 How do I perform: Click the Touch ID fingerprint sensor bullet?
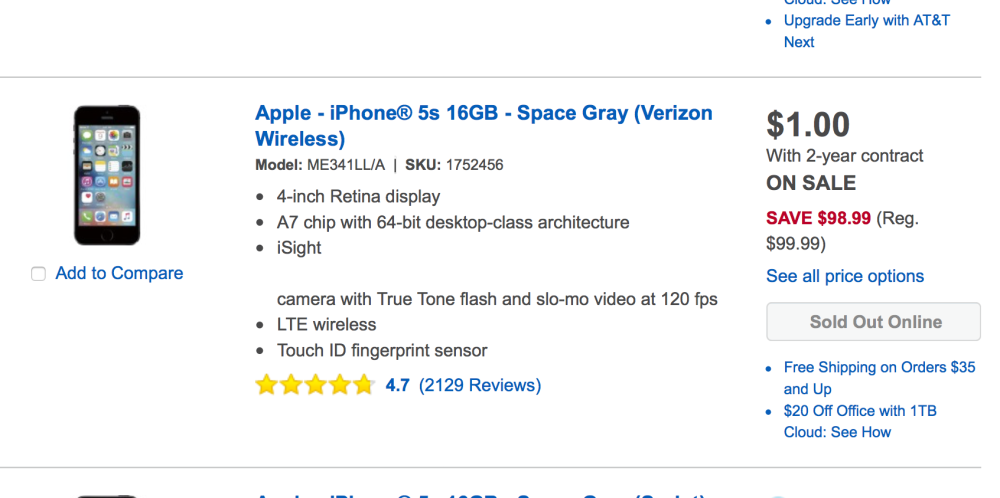coord(382,350)
